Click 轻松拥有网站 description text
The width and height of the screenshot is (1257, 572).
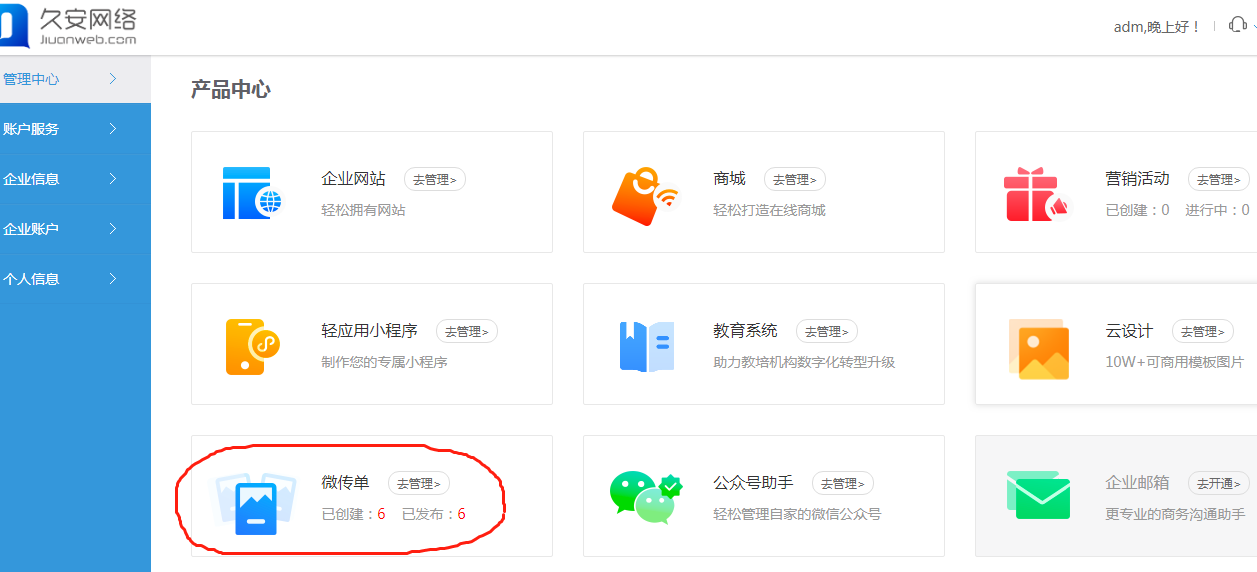tap(363, 210)
